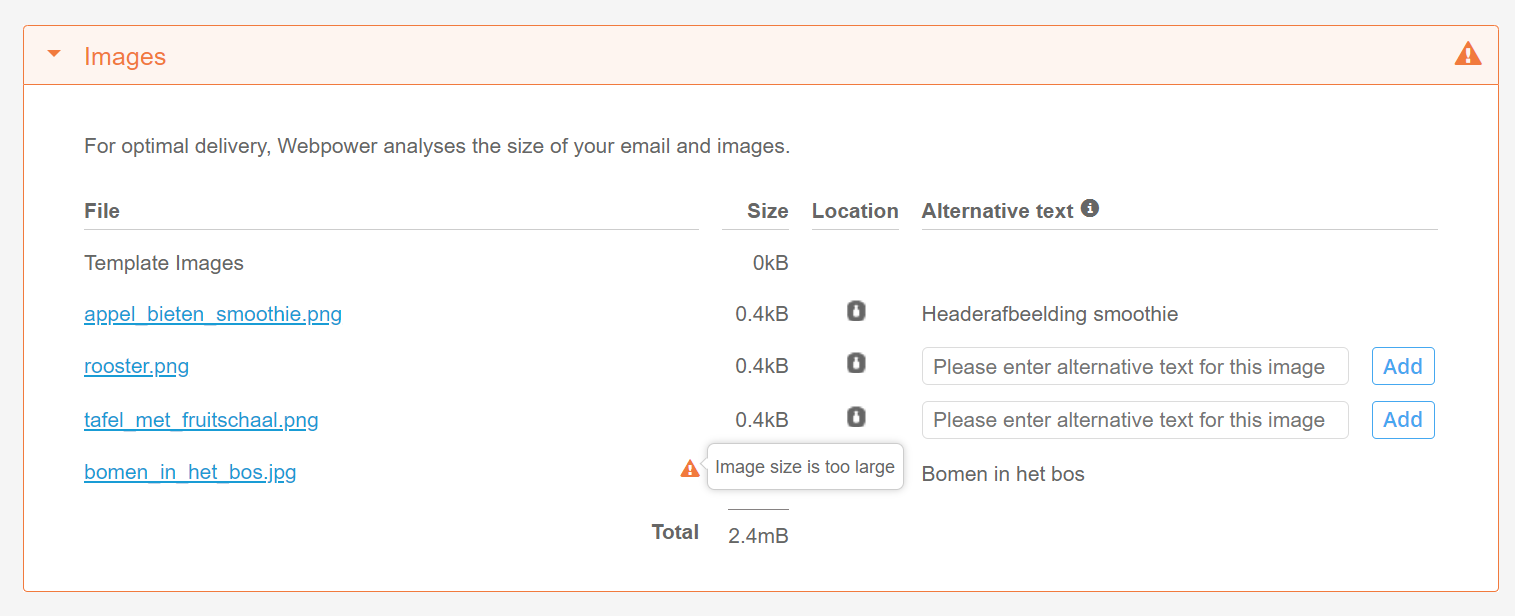Collapse the Images section with the triangle arrow

tap(54, 55)
